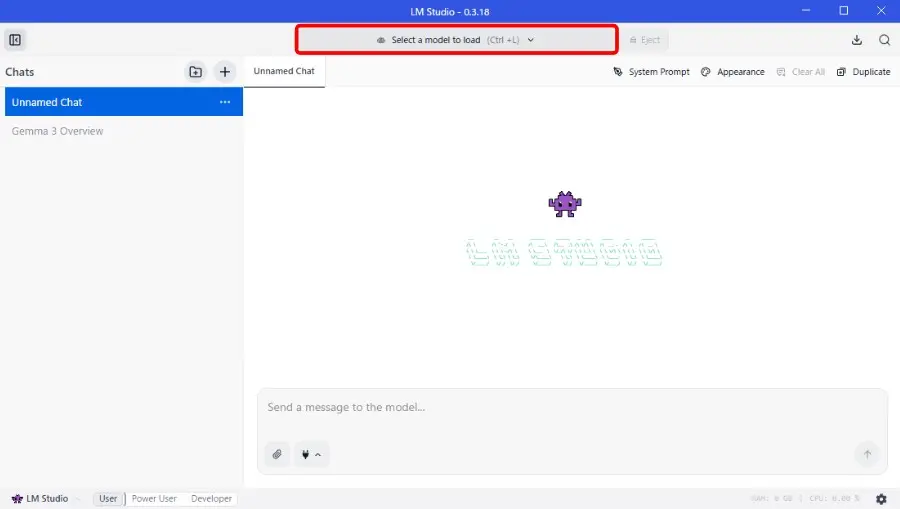This screenshot has width=900, height=509.
Task: Create a new chat folder
Action: [x=195, y=72]
